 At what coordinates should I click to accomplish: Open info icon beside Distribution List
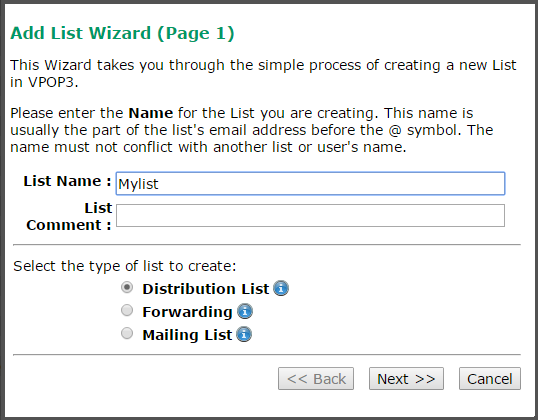tap(281, 288)
